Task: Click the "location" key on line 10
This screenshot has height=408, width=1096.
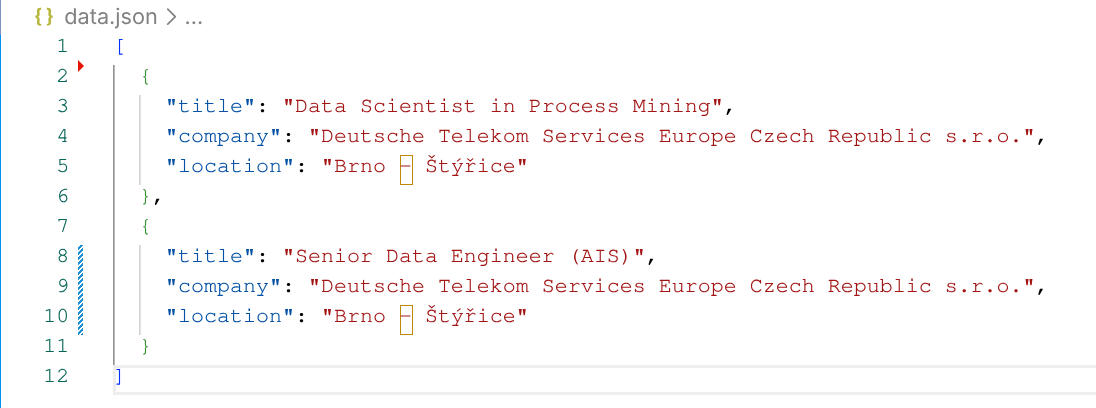Action: [x=230, y=316]
